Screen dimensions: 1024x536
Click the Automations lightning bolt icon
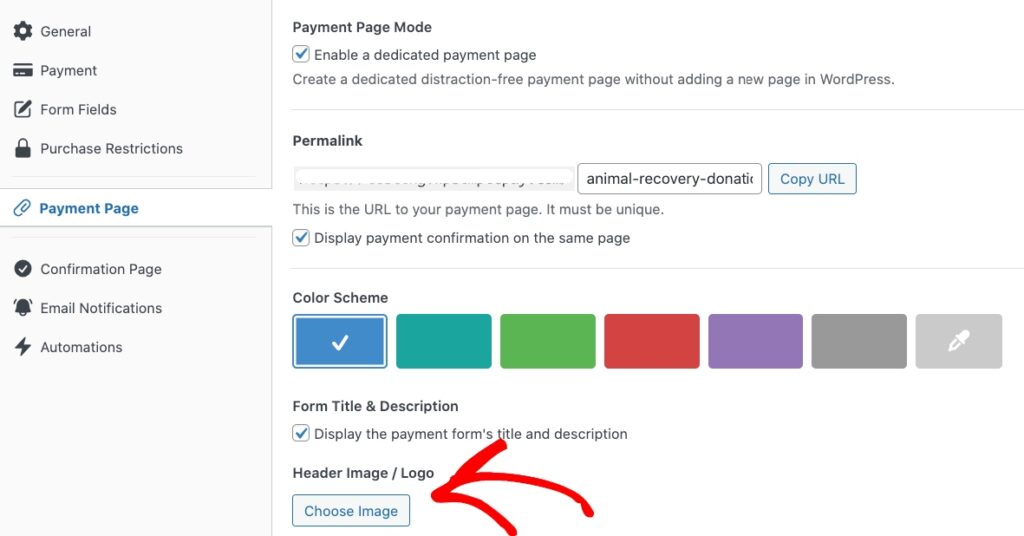(x=22, y=347)
